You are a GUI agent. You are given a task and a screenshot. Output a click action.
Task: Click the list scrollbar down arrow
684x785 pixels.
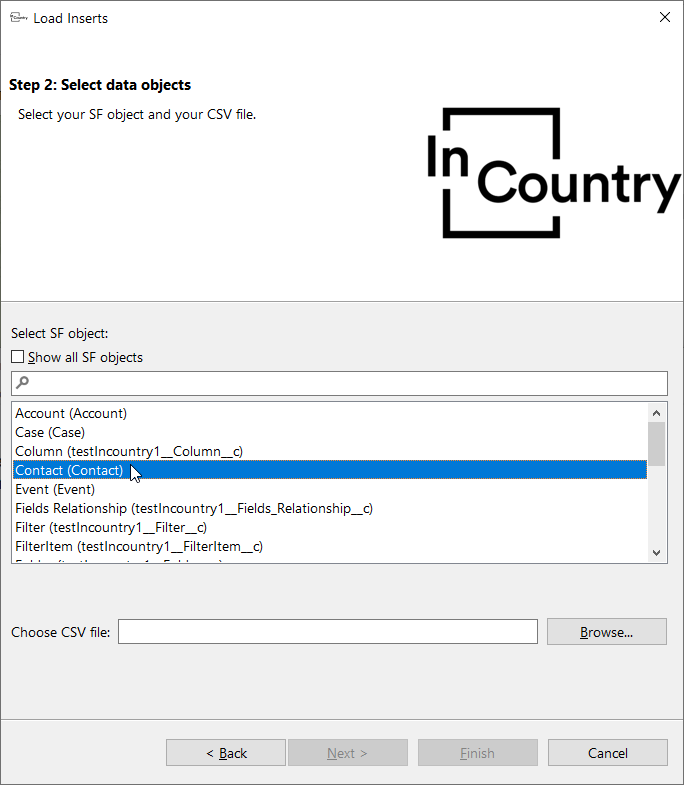656,553
